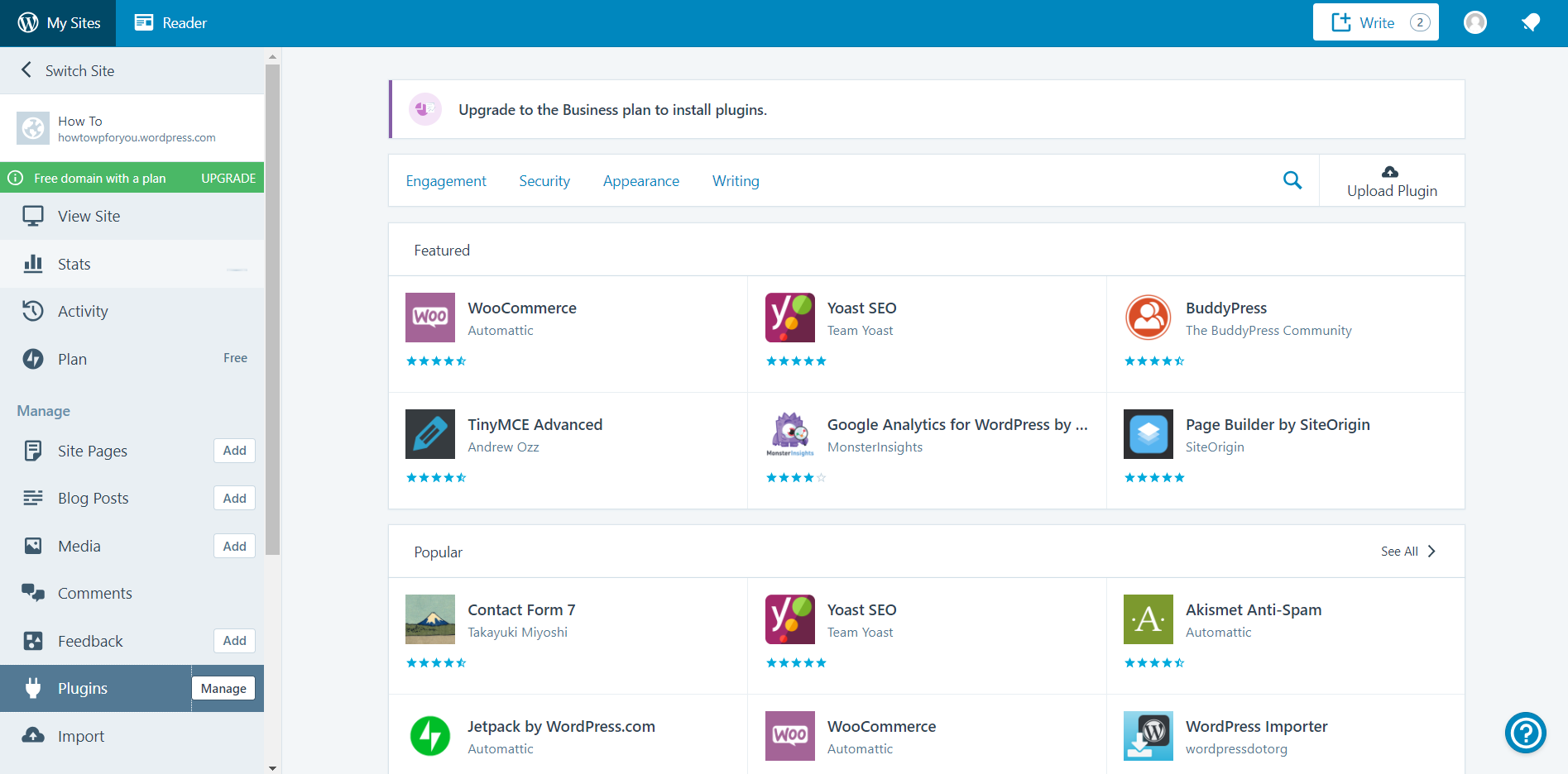Select the How To site card
The width and height of the screenshot is (1568, 774).
click(x=132, y=128)
